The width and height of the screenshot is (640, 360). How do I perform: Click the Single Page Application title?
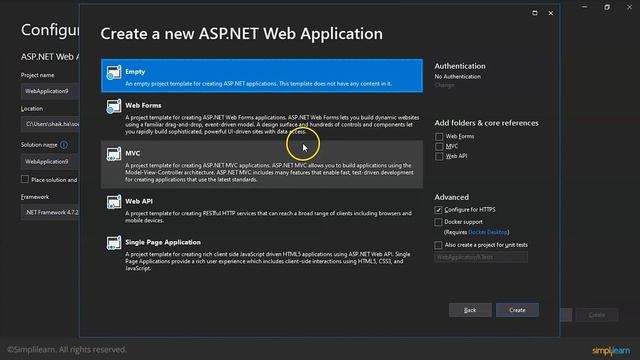coord(163,242)
